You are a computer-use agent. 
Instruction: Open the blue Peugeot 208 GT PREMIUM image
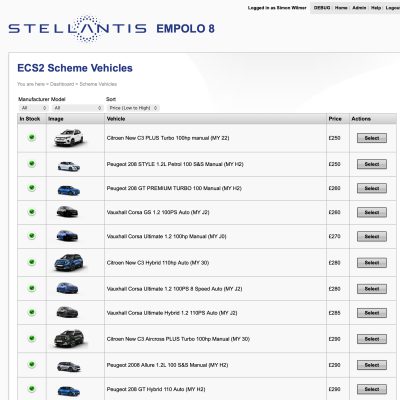tap(69, 190)
